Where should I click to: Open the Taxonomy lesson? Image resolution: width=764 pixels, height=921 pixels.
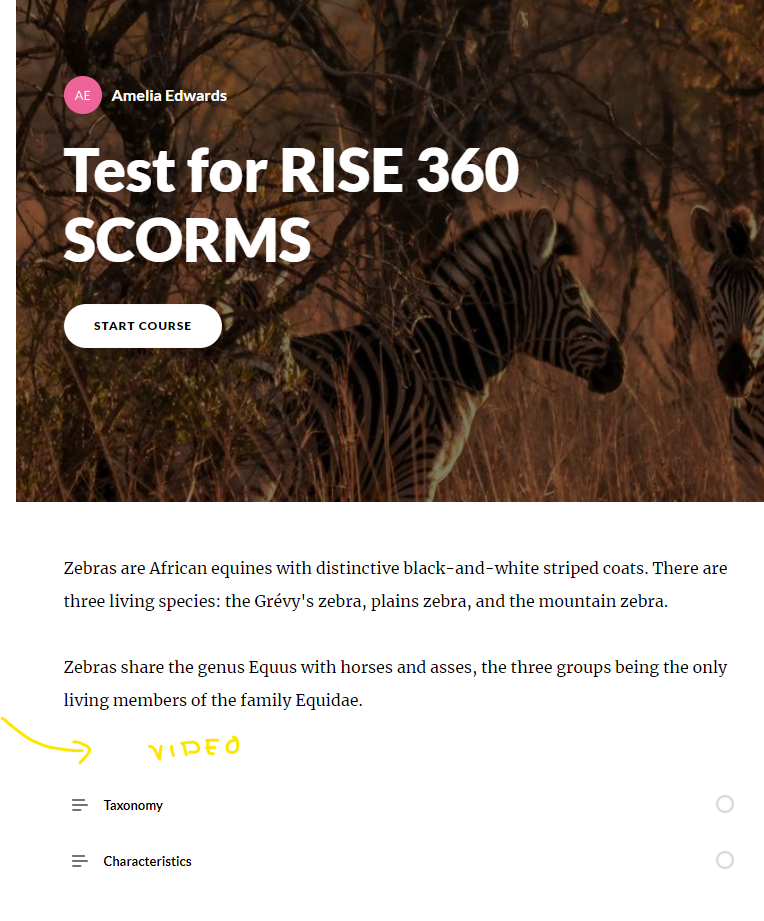(x=133, y=805)
